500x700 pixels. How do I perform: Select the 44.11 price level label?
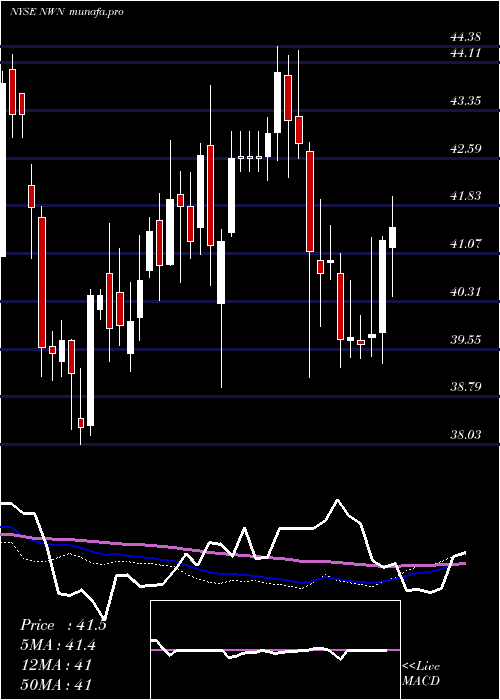click(x=466, y=53)
